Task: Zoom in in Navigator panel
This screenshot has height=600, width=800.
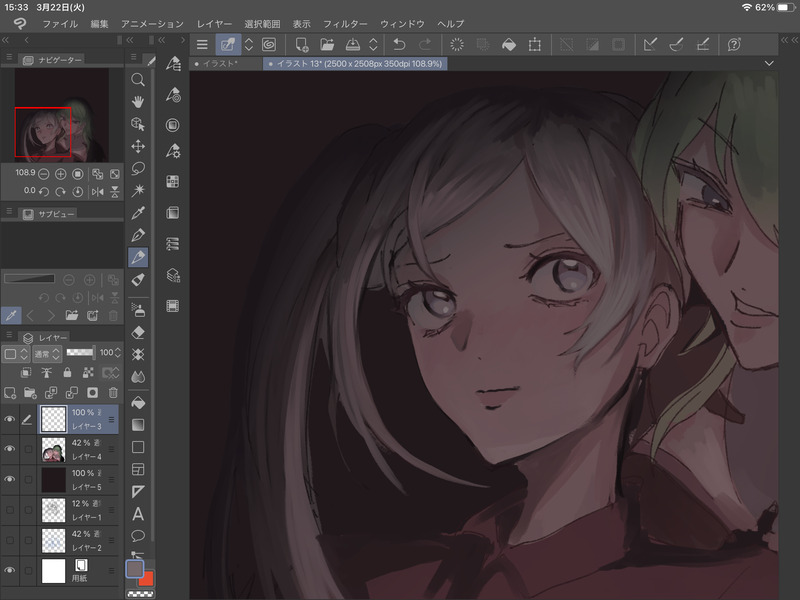Action: (61, 174)
